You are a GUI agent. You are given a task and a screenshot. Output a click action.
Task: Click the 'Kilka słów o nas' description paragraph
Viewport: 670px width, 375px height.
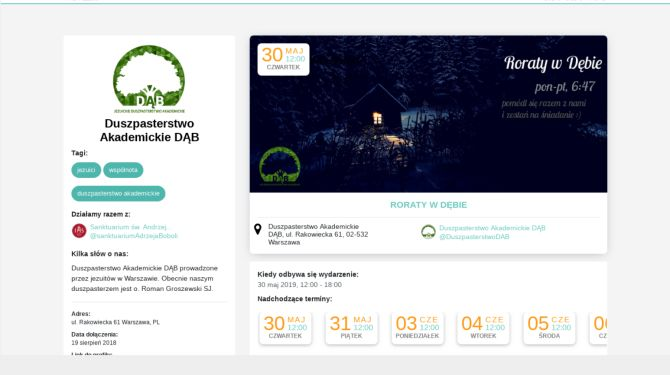coord(145,278)
